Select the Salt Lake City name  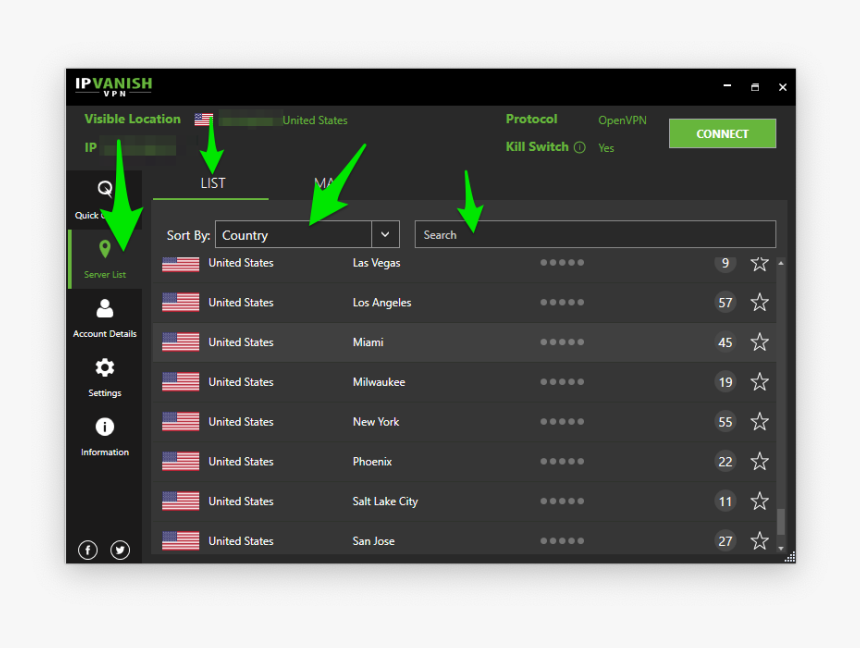pyautogui.click(x=385, y=502)
